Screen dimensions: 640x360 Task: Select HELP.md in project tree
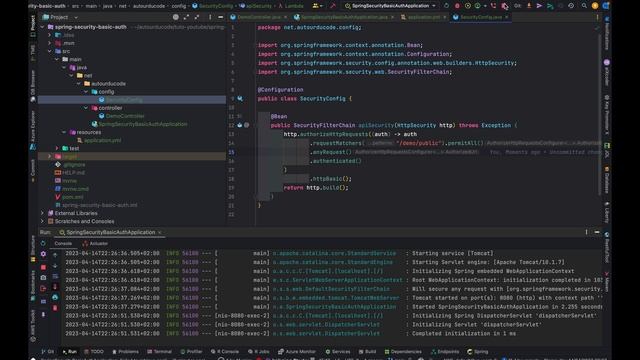tap(73, 173)
